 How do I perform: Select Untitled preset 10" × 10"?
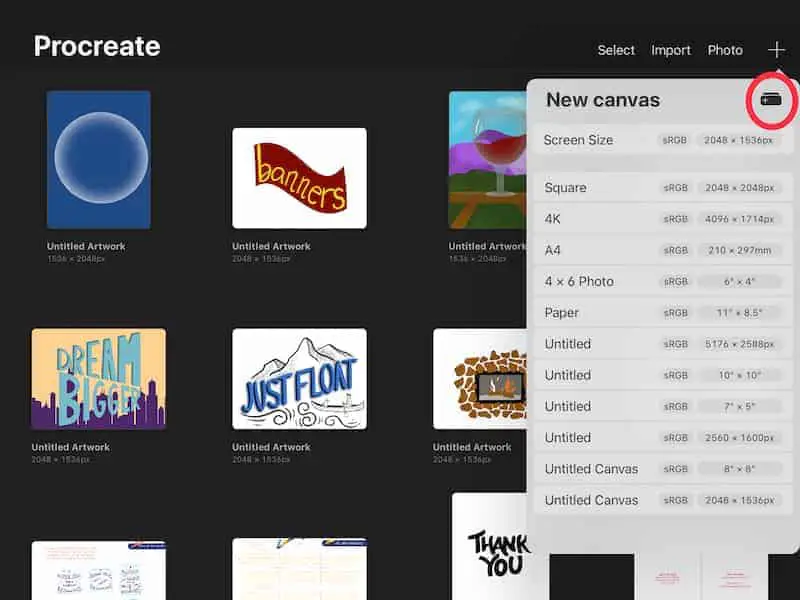click(x=663, y=375)
